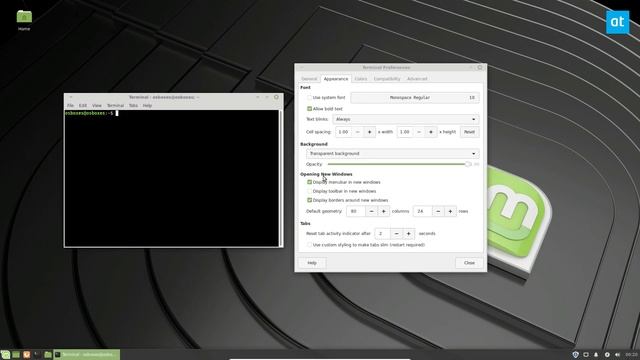Open File menu in Terminal window
Screen dimensions: 640x360
point(70,105)
